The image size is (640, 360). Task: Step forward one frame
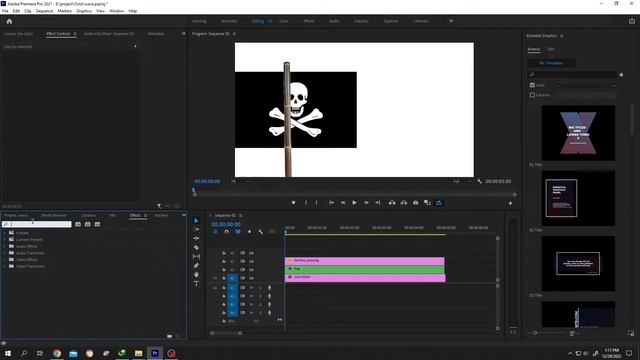[366, 203]
